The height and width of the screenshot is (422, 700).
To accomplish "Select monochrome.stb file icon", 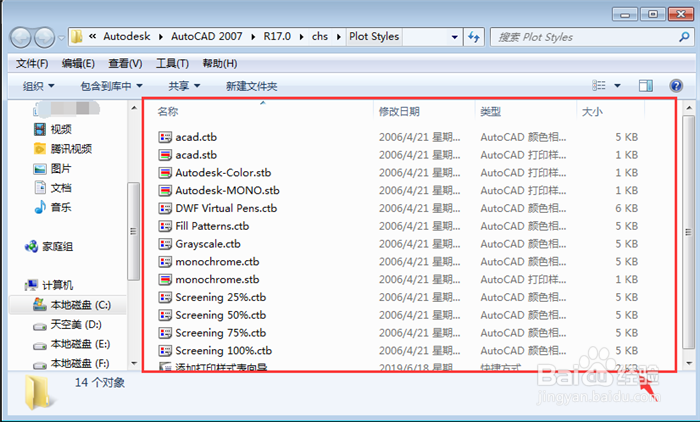I will [x=165, y=280].
